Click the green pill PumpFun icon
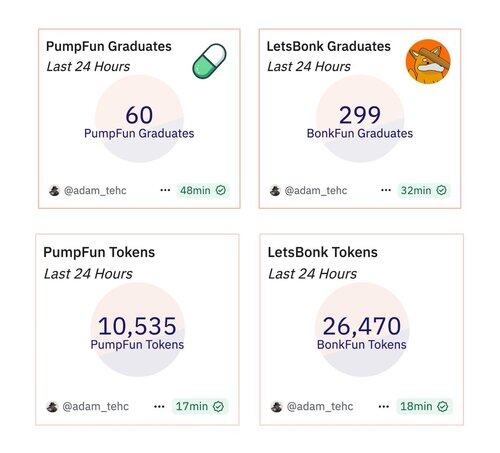500x453 pixels. pyautogui.click(x=209, y=61)
